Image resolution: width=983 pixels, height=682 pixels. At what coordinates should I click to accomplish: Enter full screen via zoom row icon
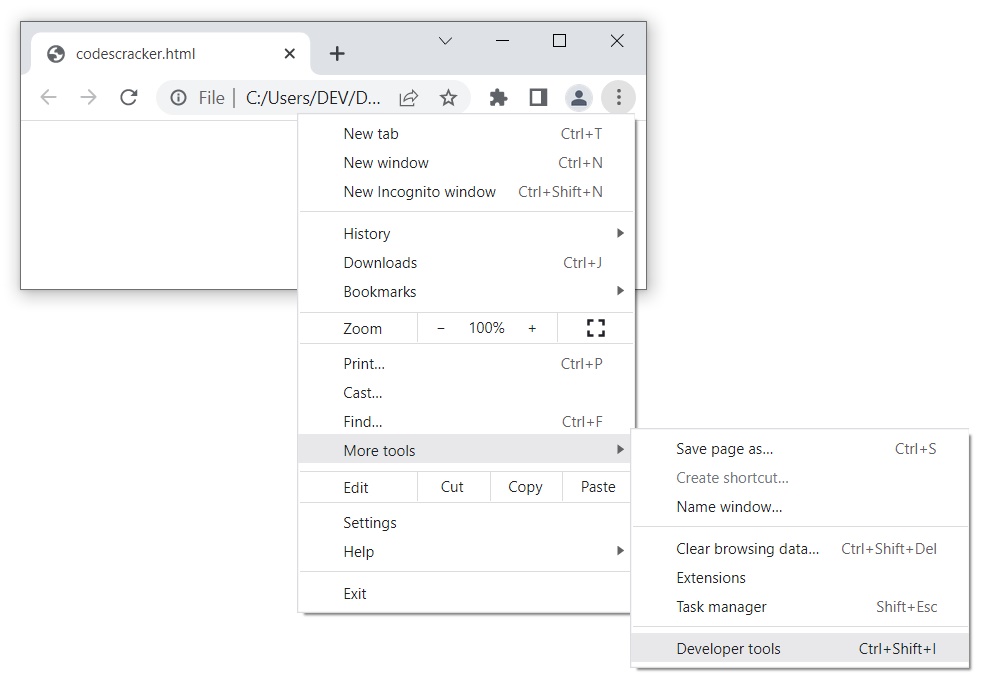[x=596, y=328]
